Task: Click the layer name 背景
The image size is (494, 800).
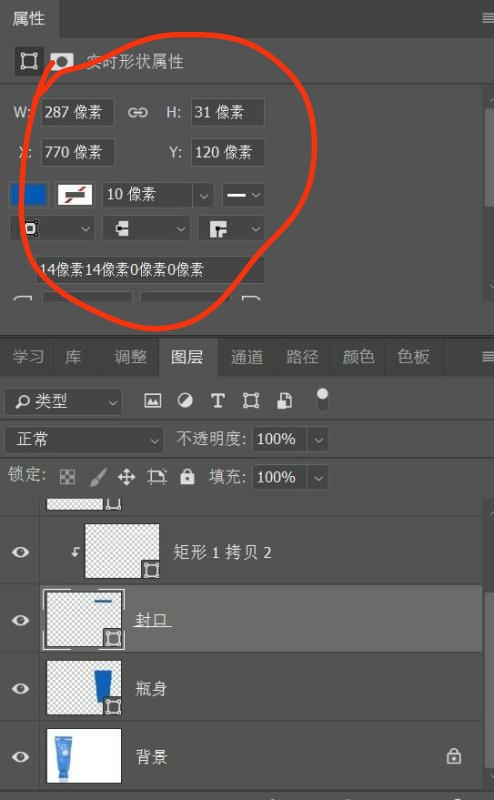Action: coord(151,757)
